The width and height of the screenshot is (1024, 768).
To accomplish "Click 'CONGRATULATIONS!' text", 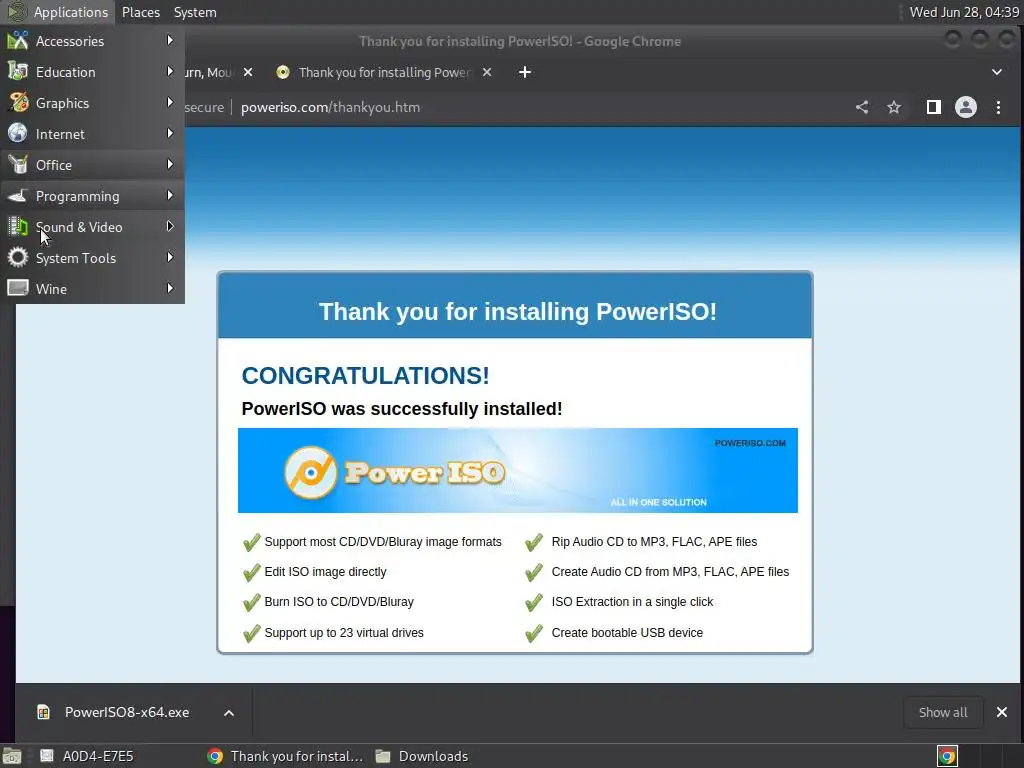I will (x=365, y=376).
